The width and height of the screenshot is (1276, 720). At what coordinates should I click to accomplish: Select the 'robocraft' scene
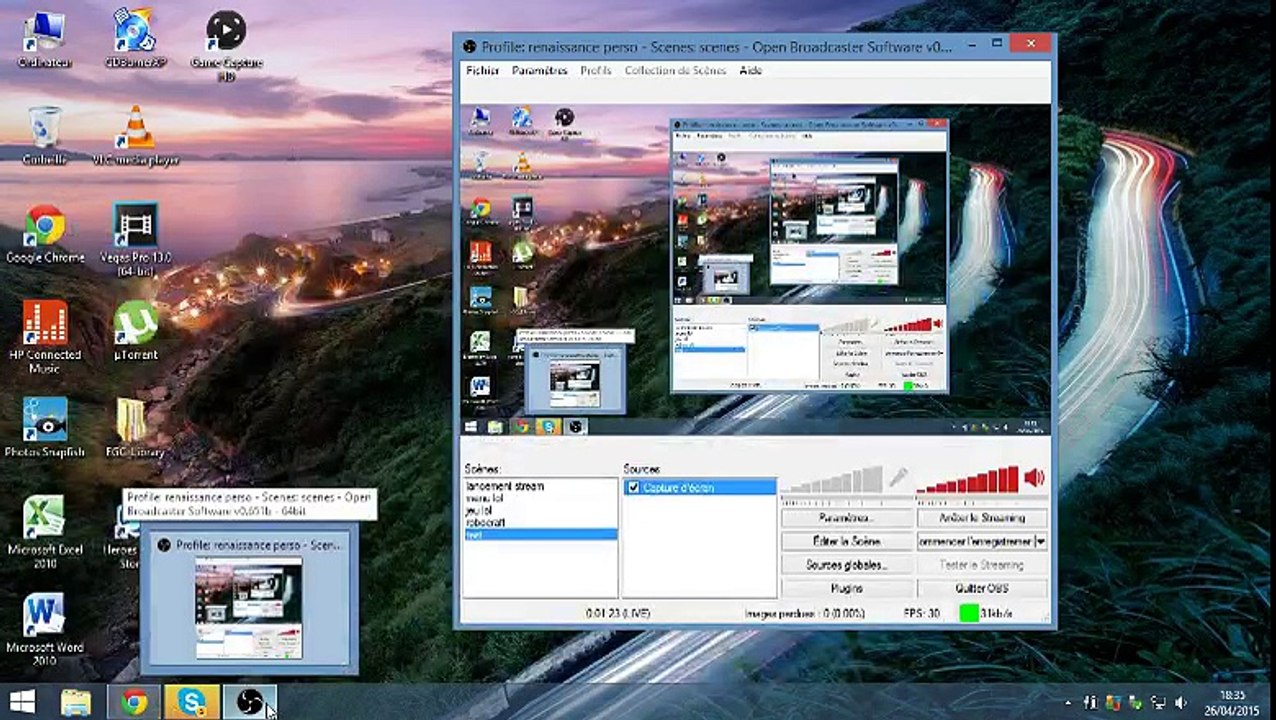click(x=541, y=522)
